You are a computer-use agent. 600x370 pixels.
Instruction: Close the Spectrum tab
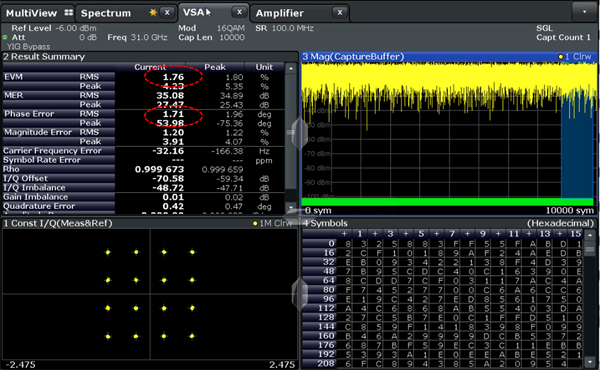click(167, 13)
